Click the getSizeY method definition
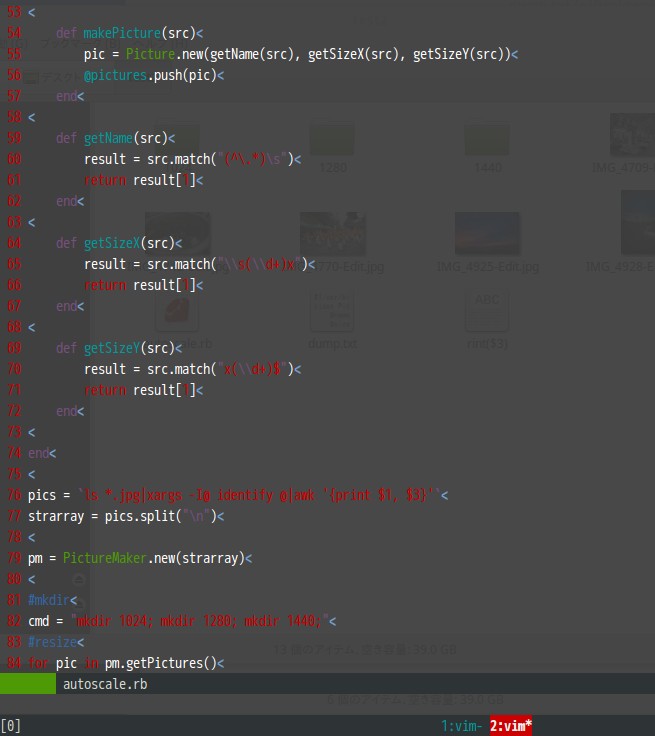This screenshot has height=736, width=655. pos(112,348)
